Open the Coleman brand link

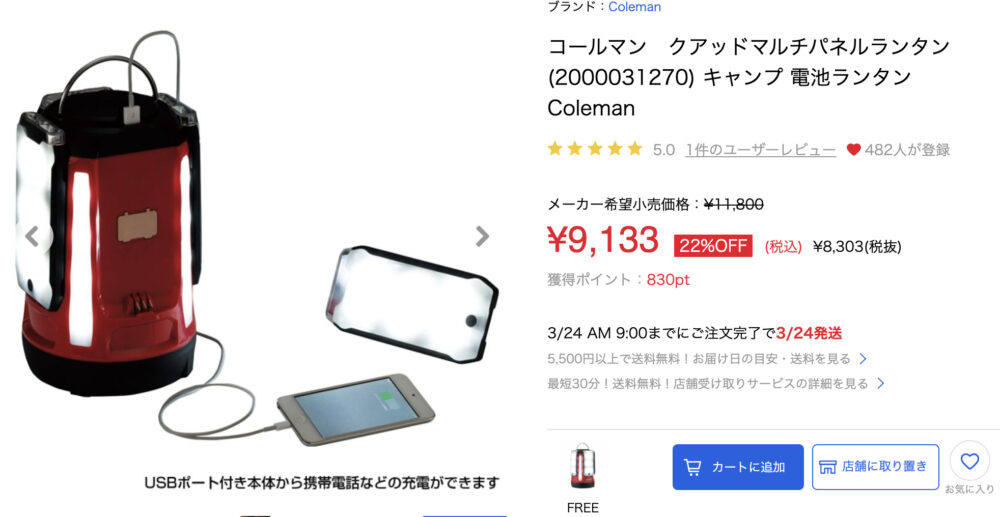[x=635, y=7]
